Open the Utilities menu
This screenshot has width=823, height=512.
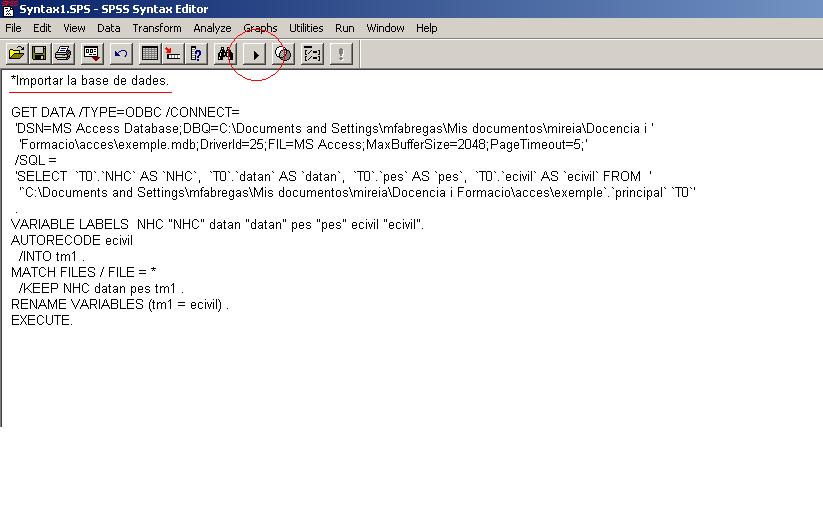[306, 28]
